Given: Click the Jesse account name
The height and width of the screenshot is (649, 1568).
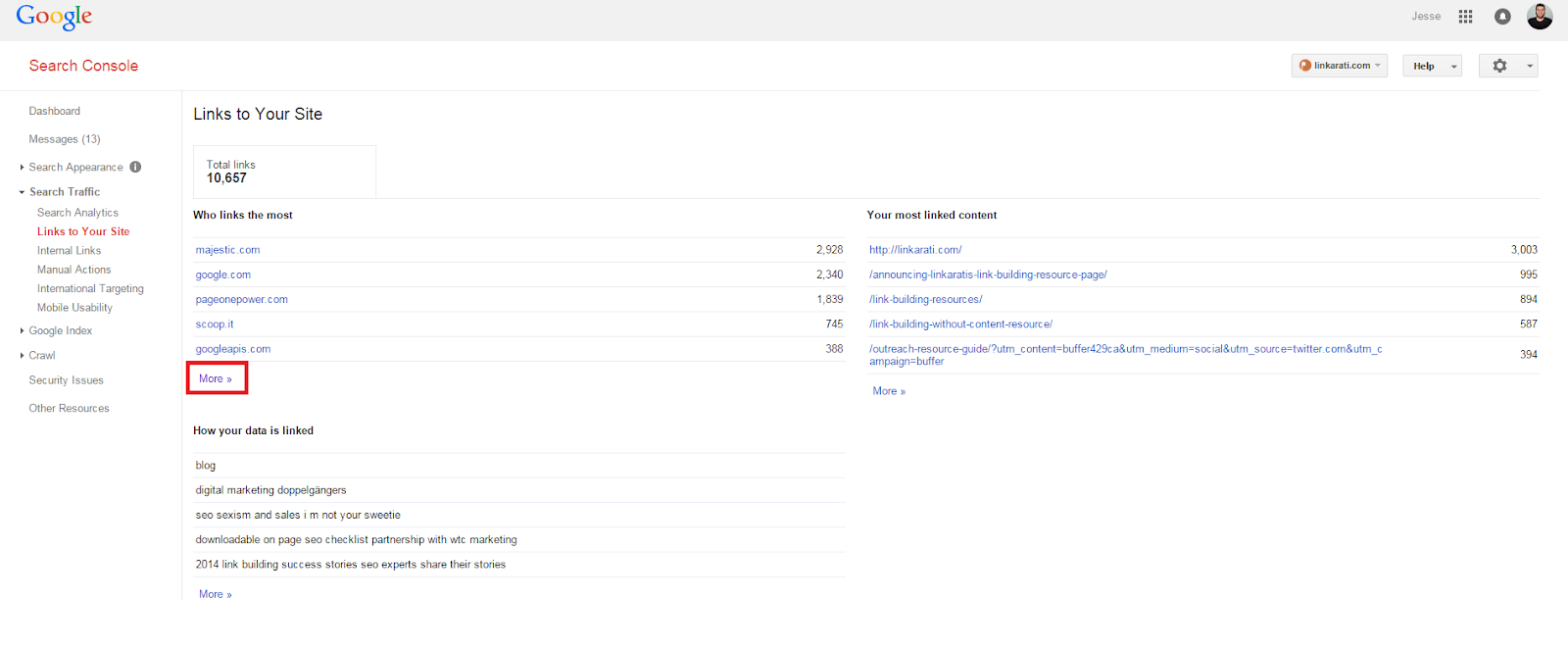Looking at the screenshot, I should (1426, 17).
